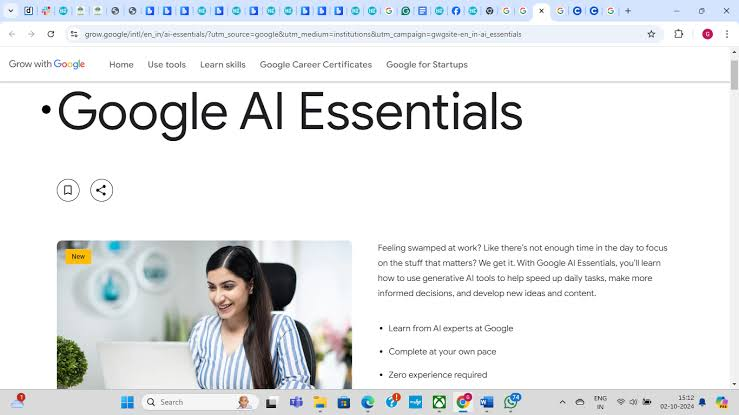The width and height of the screenshot is (739, 415).
Task: Switch to the Grammarly green G tab
Action: 405,10
